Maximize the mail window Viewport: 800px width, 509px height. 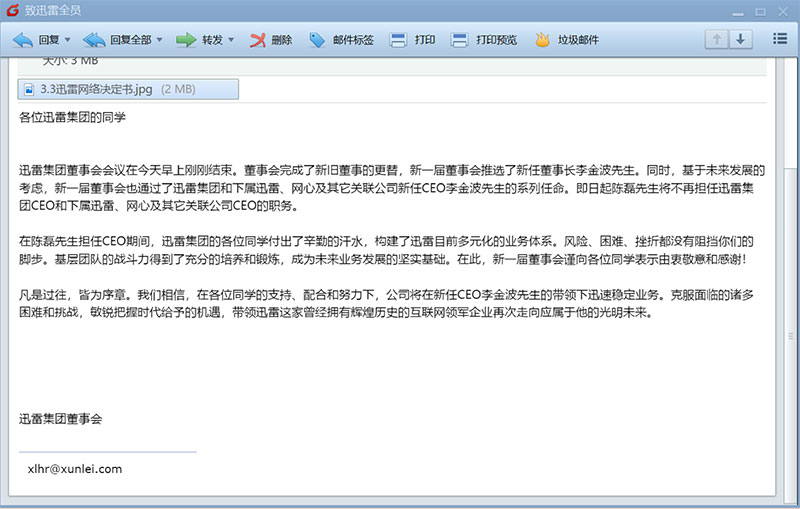click(760, 12)
